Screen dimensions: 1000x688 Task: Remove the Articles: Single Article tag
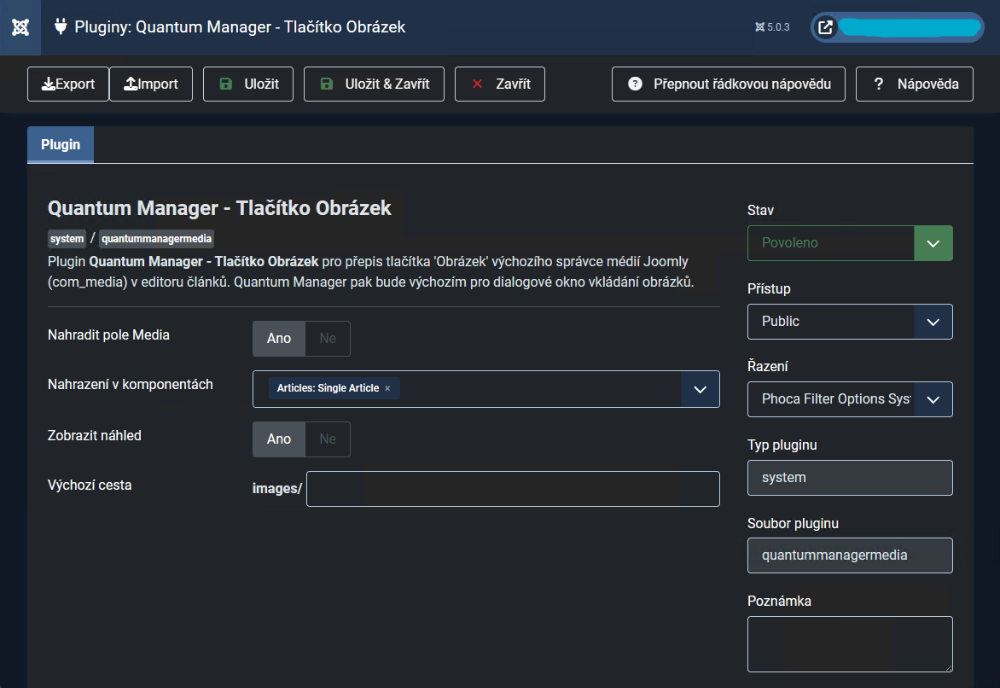point(387,388)
